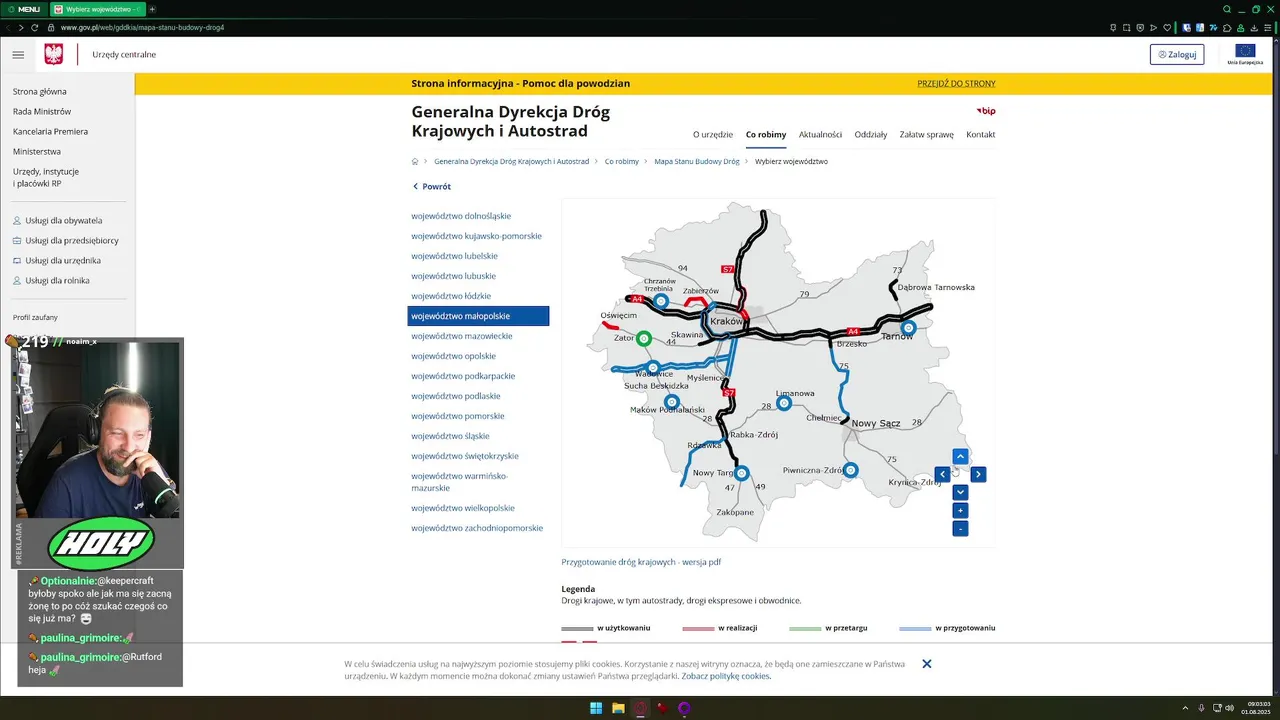
Task: Pan the map left
Action: click(x=942, y=474)
